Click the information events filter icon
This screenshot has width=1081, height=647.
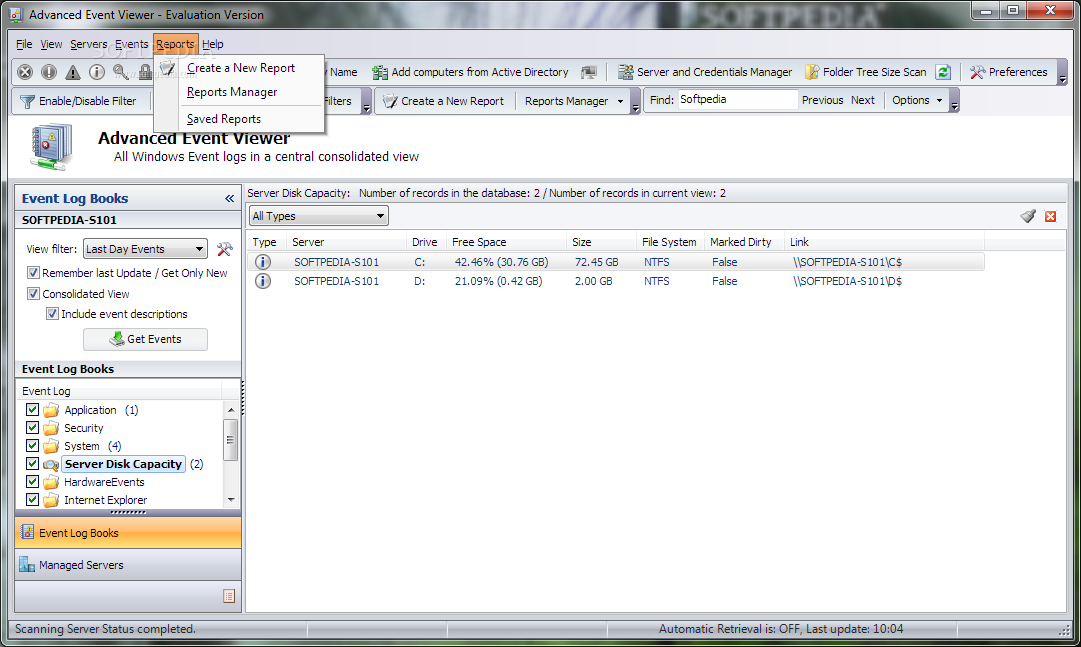point(97,72)
